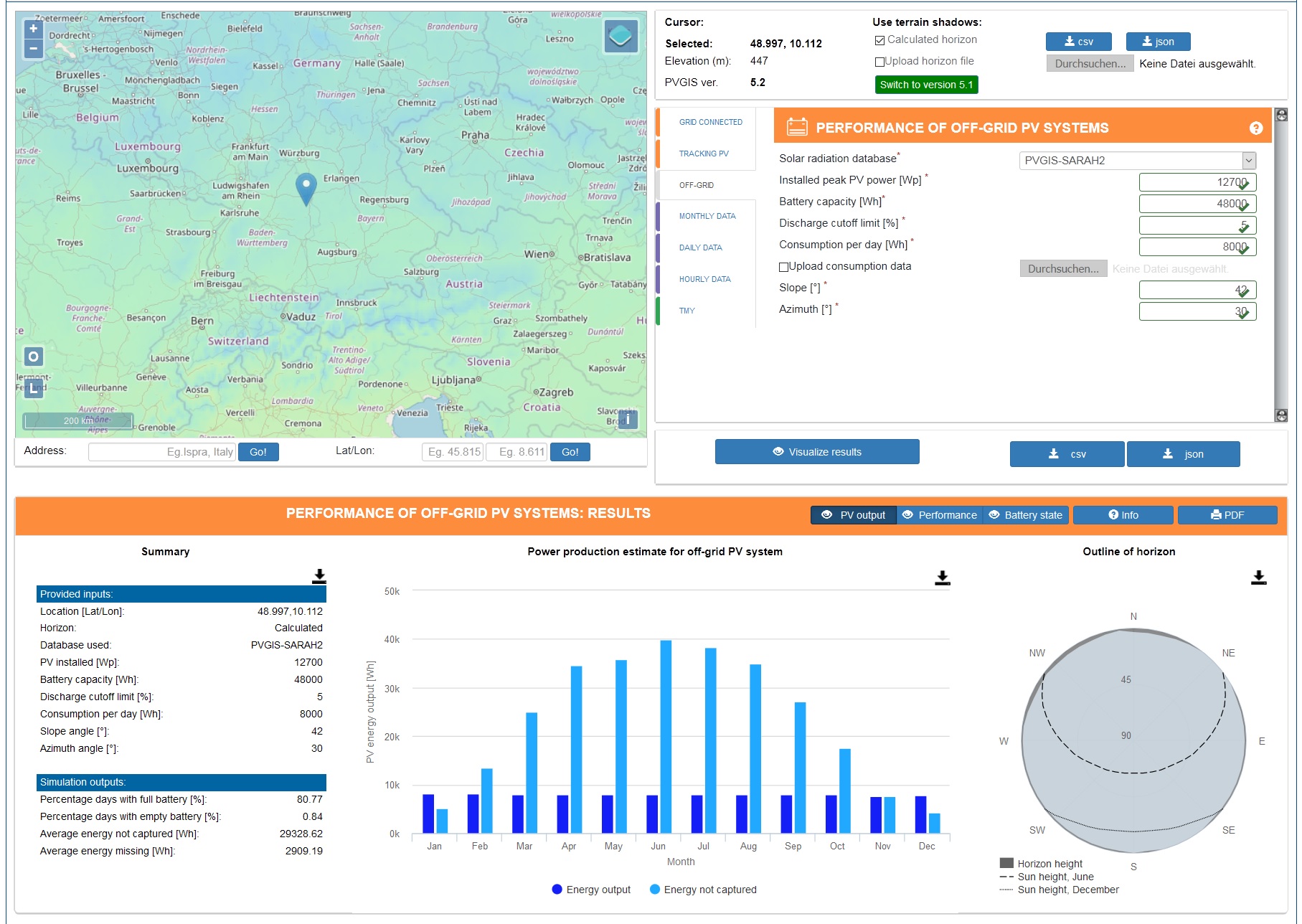
Task: Enable Upload horizon file checkbox
Action: (x=879, y=62)
